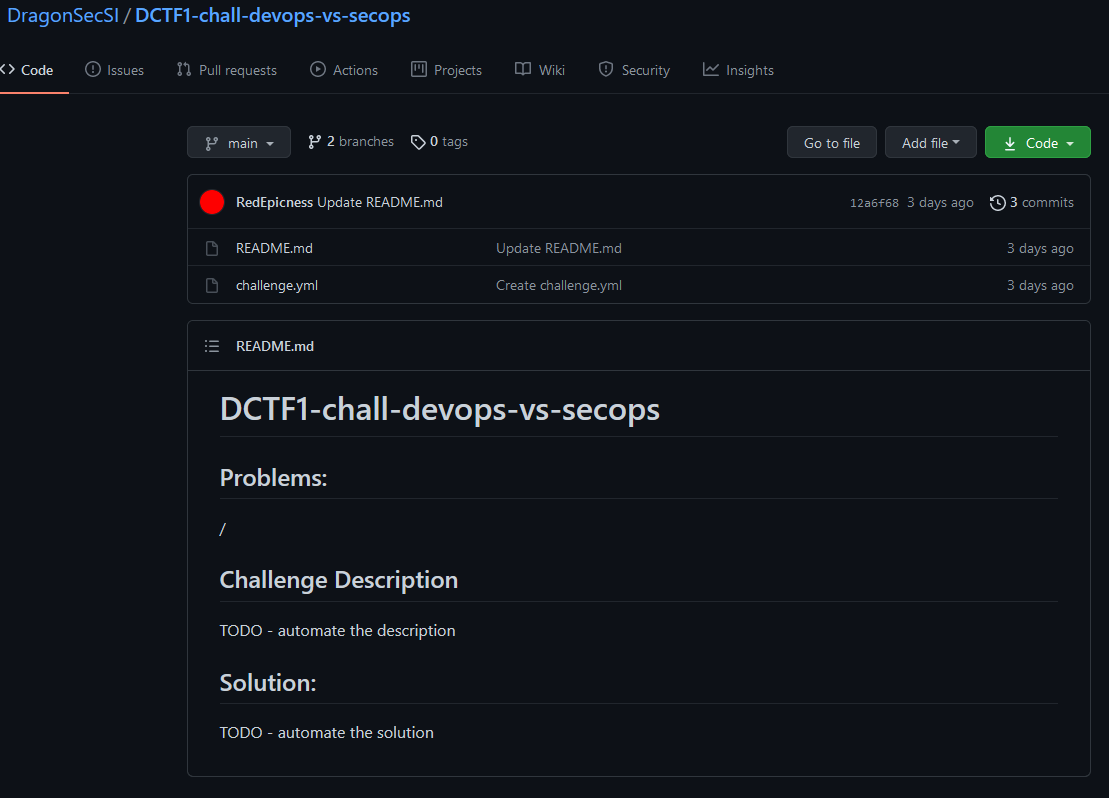
Task: Open the DragonSecSI organization link
Action: click(x=63, y=16)
